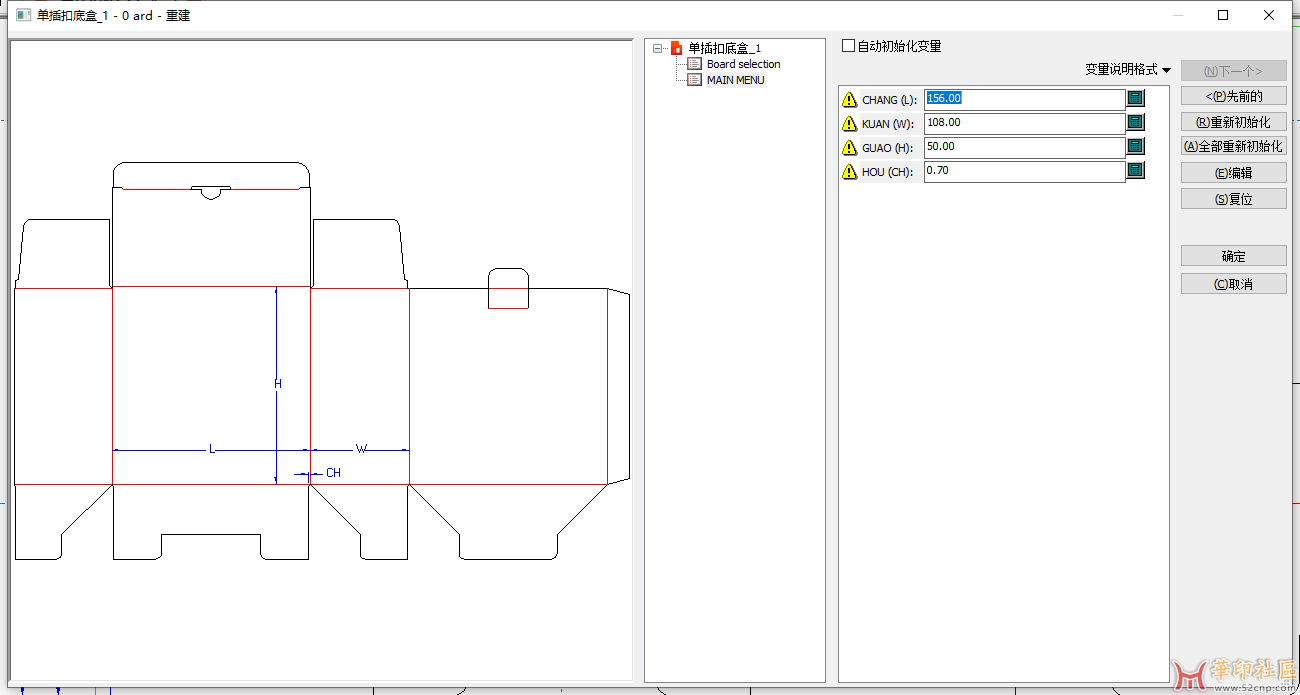The height and width of the screenshot is (695, 1300).
Task: Select MAIN MENU in the tree
Action: [x=735, y=80]
